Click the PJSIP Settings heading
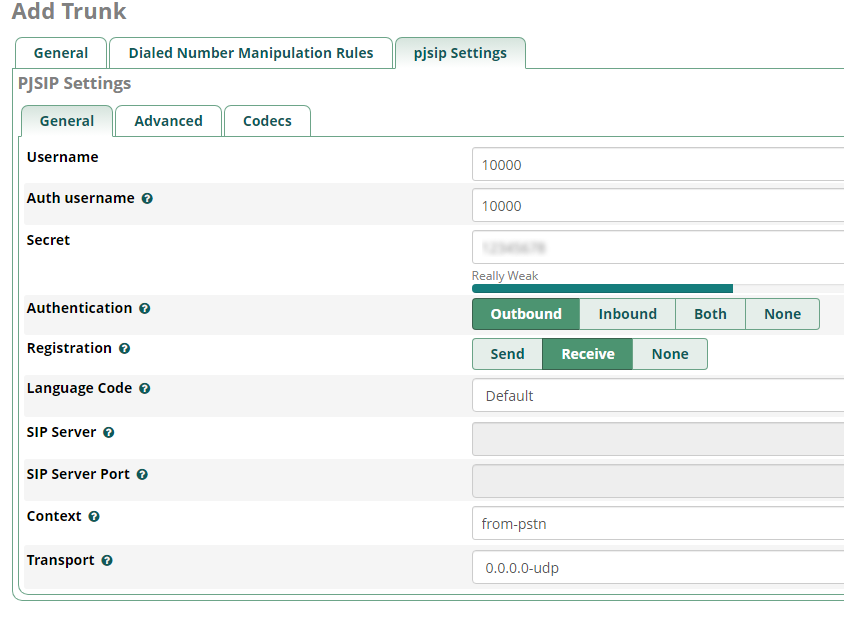The image size is (844, 621). click(74, 83)
